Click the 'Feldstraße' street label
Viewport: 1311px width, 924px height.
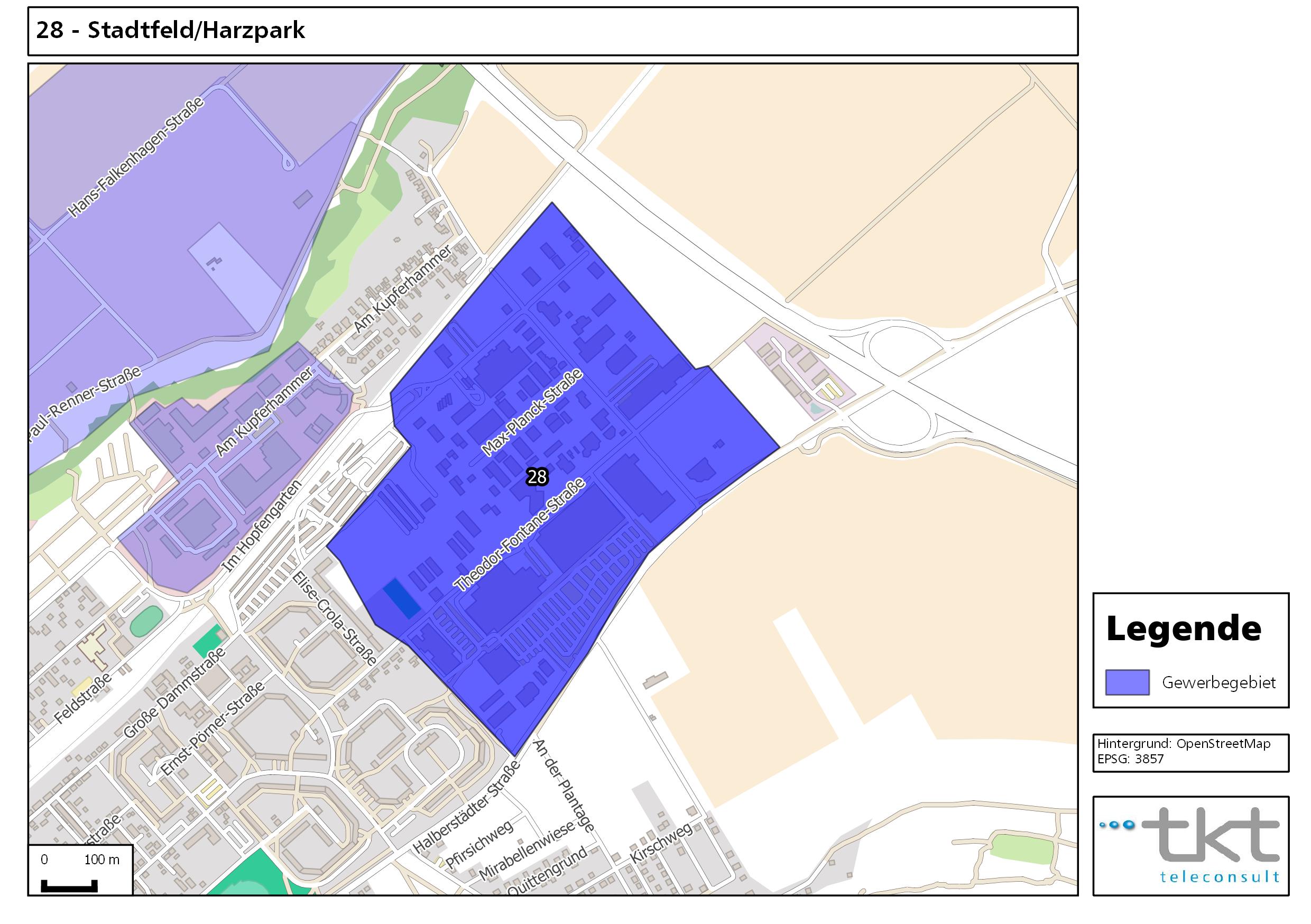[83, 698]
